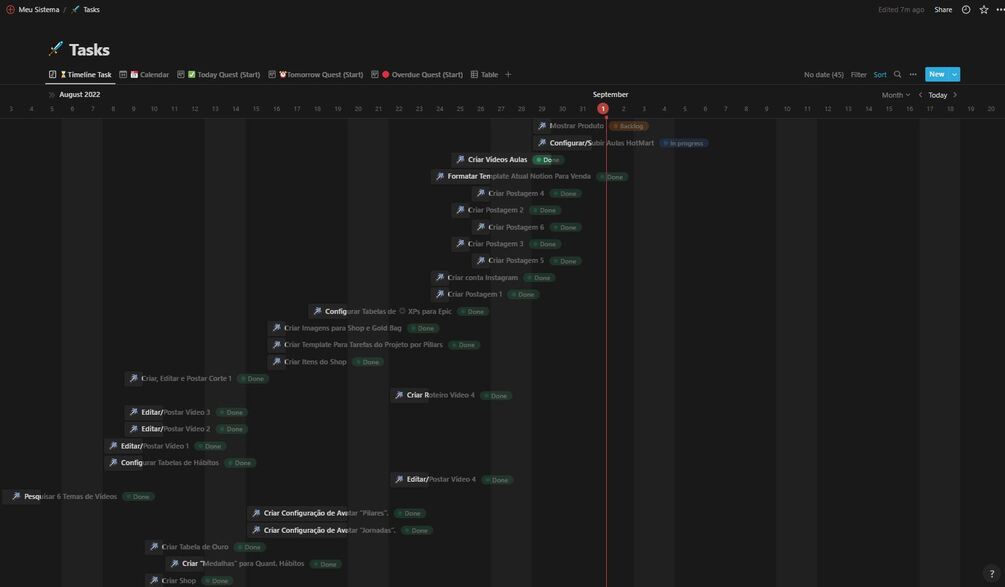The image size is (1005, 587).
Task: Click the Meu Sistema page icon
Action: point(10,10)
